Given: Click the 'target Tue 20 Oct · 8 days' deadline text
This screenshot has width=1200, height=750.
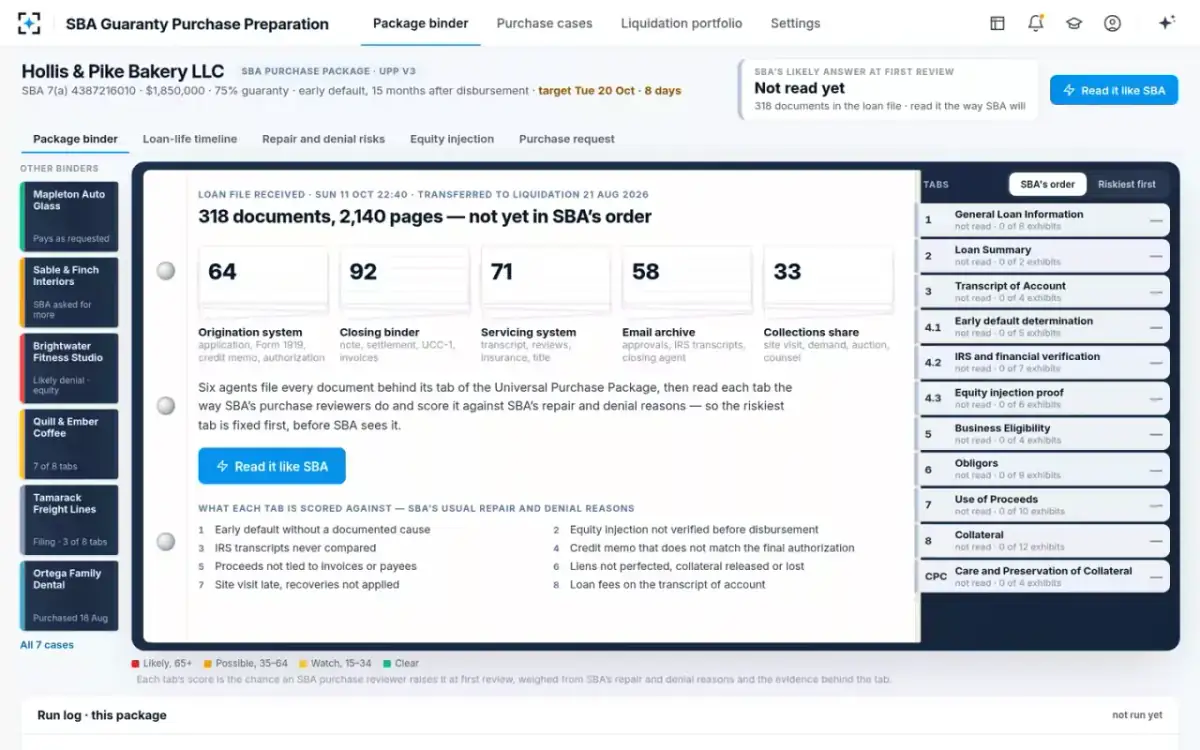Looking at the screenshot, I should (x=609, y=91).
